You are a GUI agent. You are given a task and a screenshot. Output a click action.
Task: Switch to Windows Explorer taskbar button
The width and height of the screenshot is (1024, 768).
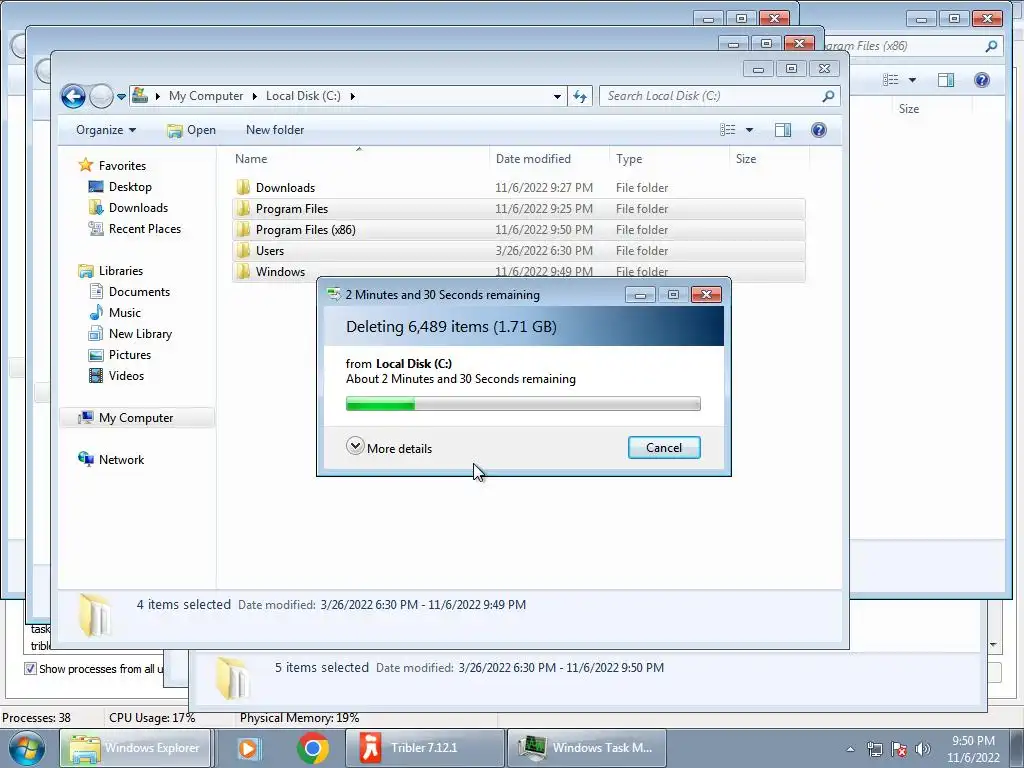136,748
